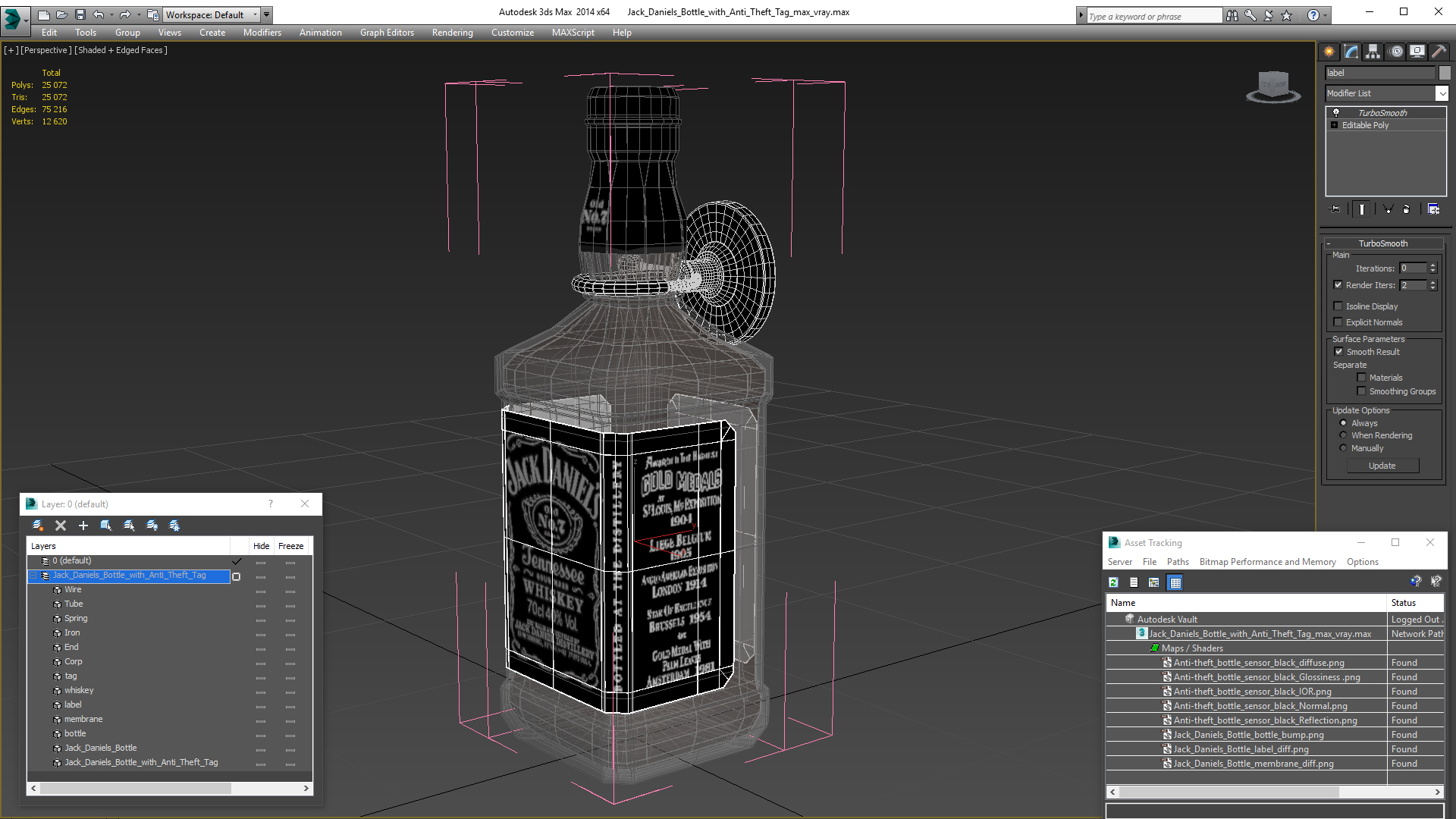Click the star Favorites icon
The width and height of the screenshot is (1456, 819).
[1286, 15]
